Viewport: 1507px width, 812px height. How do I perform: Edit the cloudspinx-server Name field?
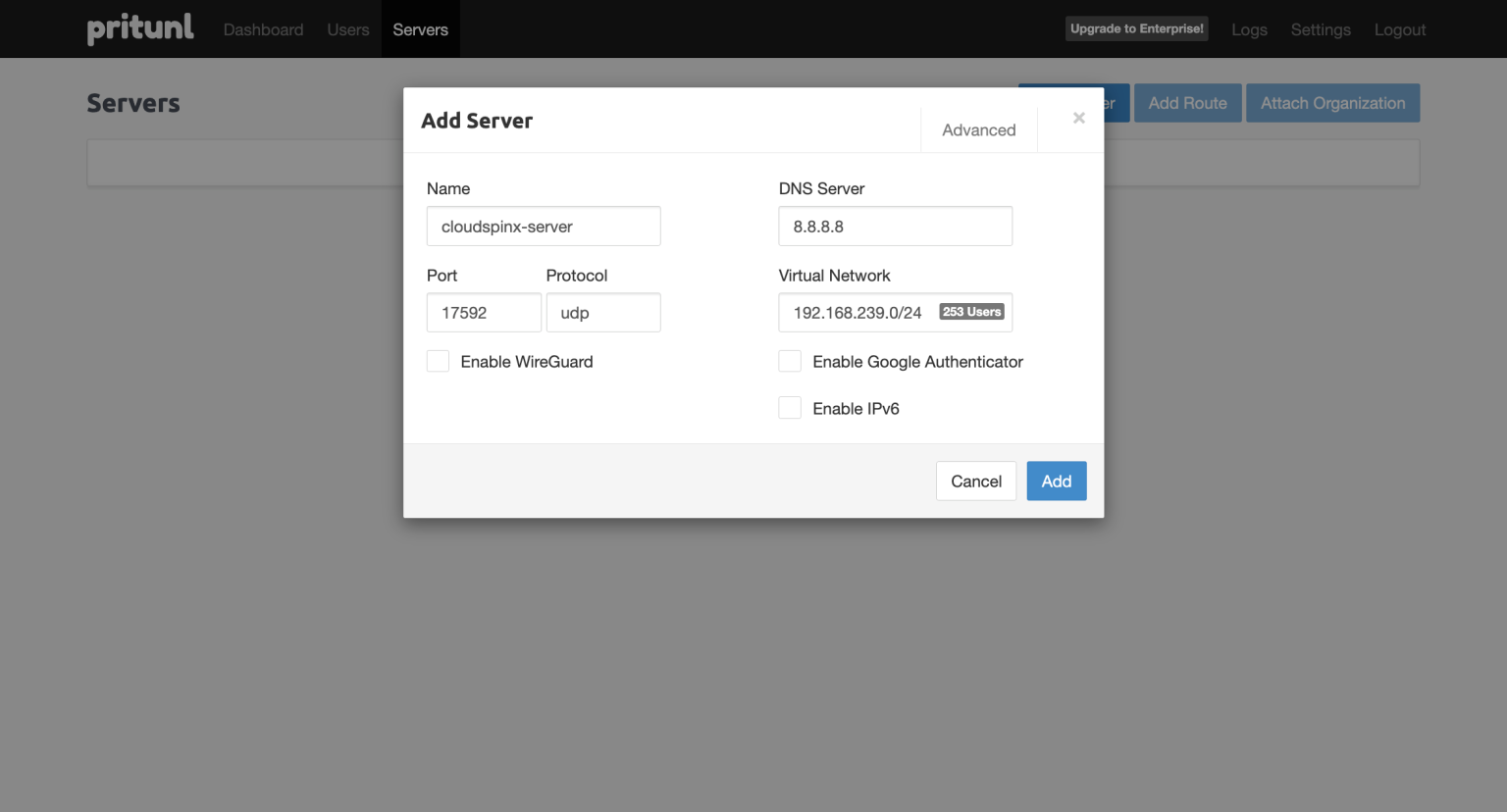pyautogui.click(x=544, y=226)
